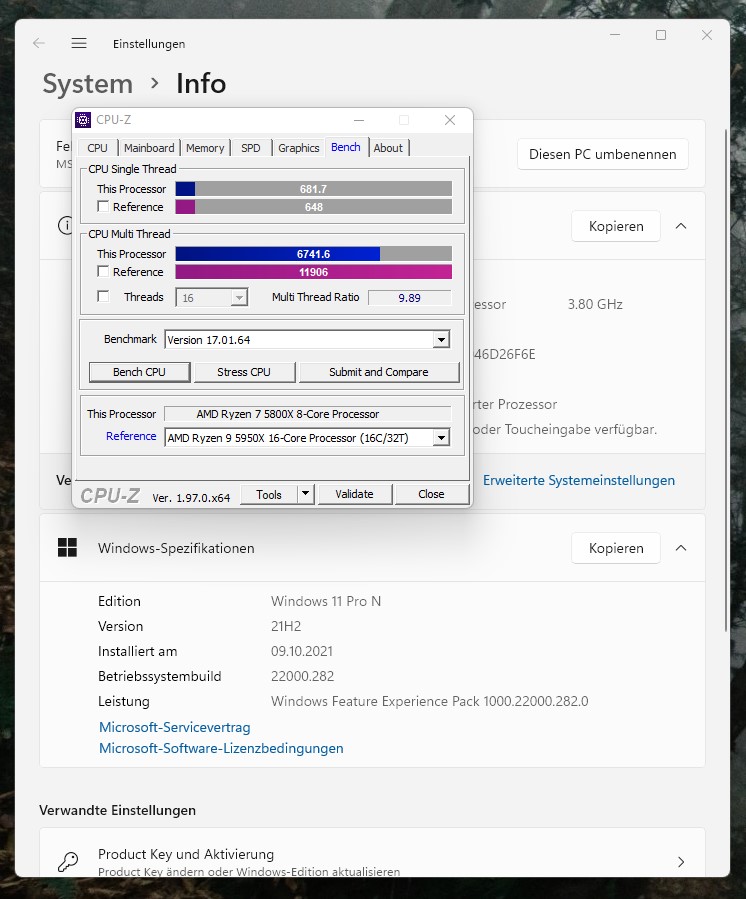
Task: Click the Windows logo icon beside Windows-Spezifikationen
Action: tap(68, 548)
